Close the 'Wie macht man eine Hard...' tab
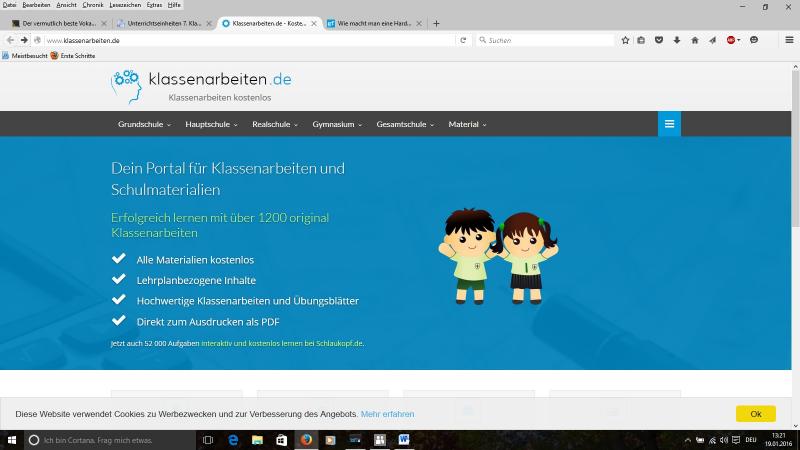 419,23
